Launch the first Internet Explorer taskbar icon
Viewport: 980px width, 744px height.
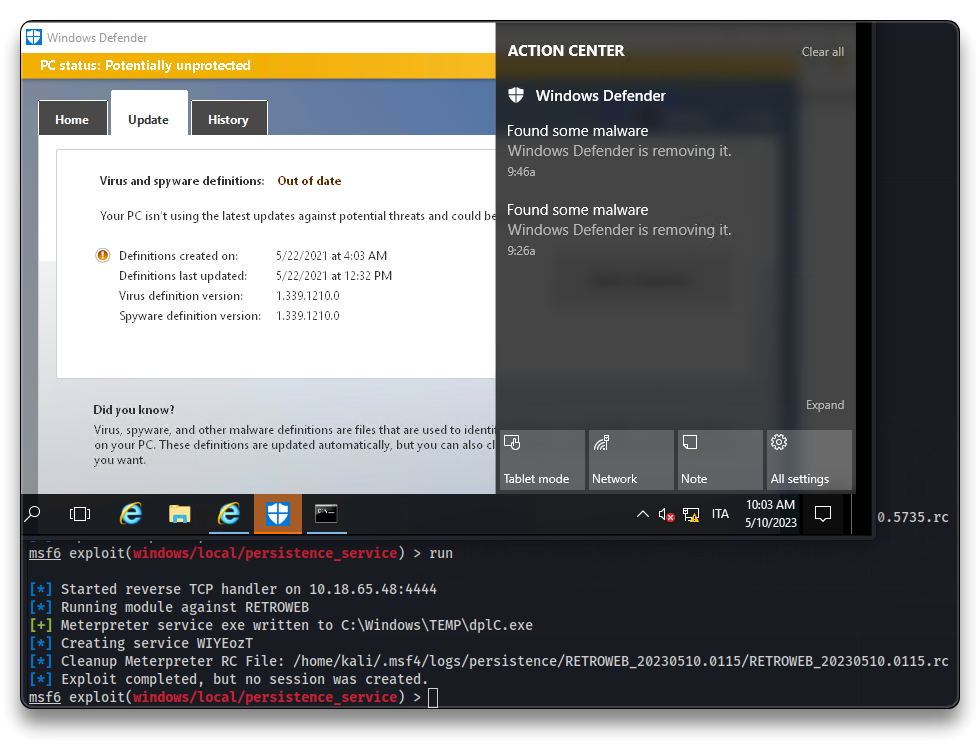[x=131, y=514]
